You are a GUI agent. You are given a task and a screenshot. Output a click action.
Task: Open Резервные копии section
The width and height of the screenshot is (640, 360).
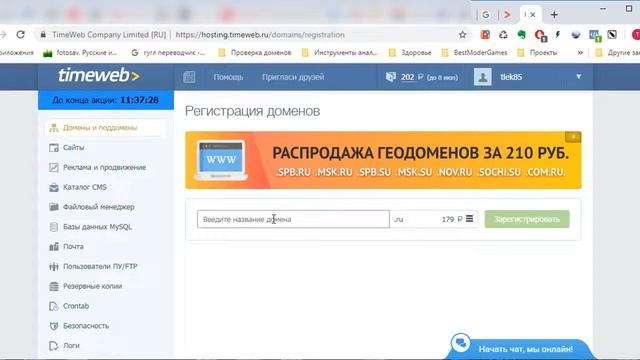(x=92, y=286)
